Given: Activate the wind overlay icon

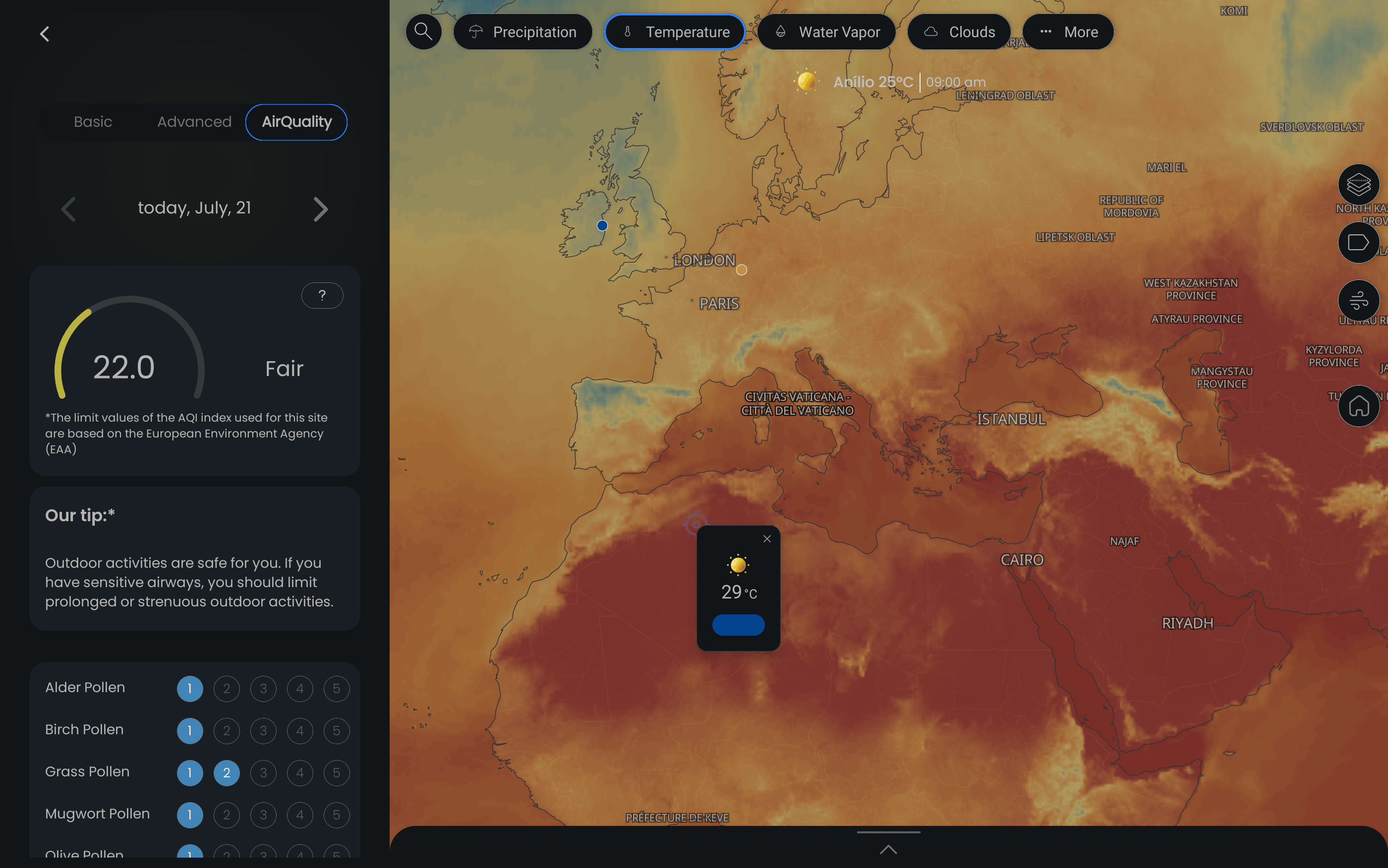Looking at the screenshot, I should (1359, 300).
